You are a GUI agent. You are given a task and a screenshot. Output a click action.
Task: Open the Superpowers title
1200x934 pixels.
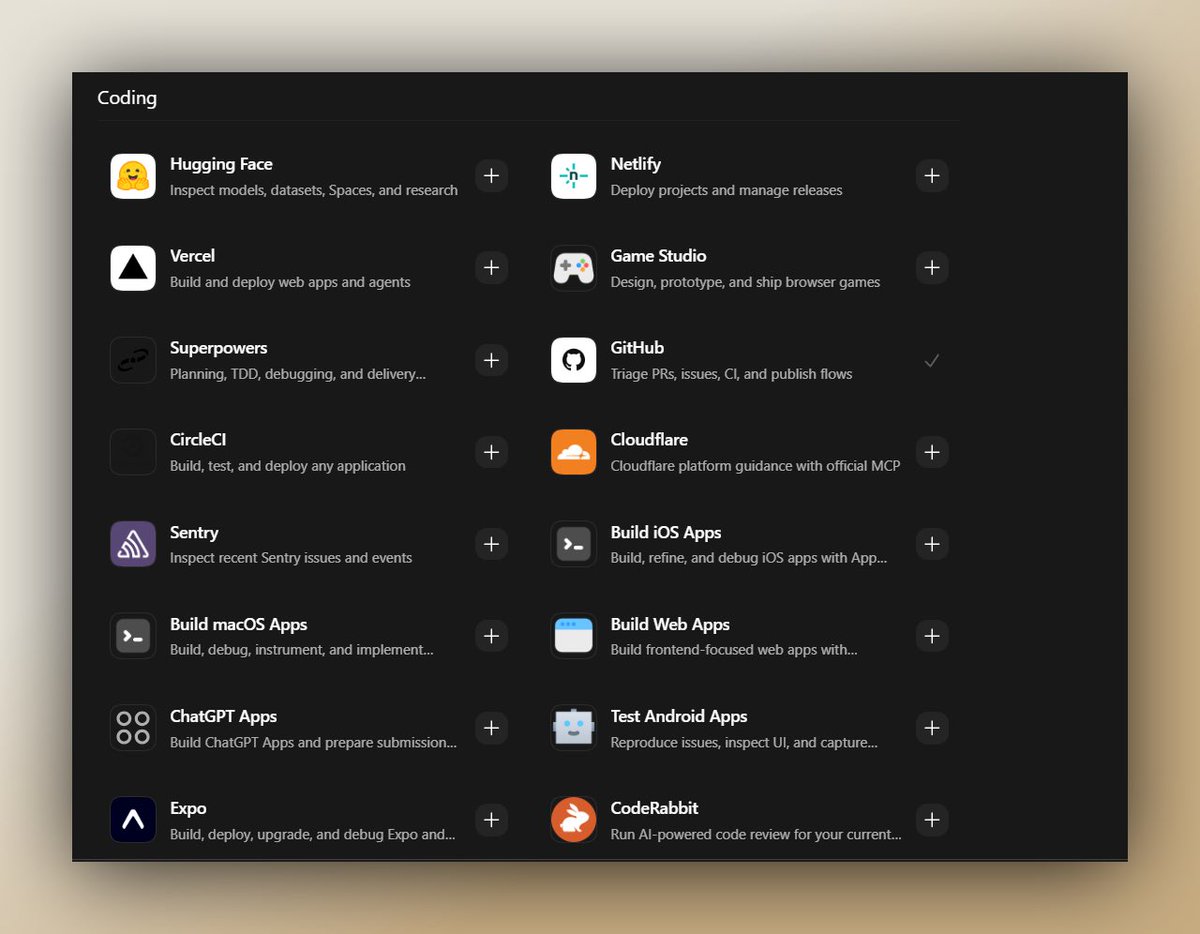point(219,348)
